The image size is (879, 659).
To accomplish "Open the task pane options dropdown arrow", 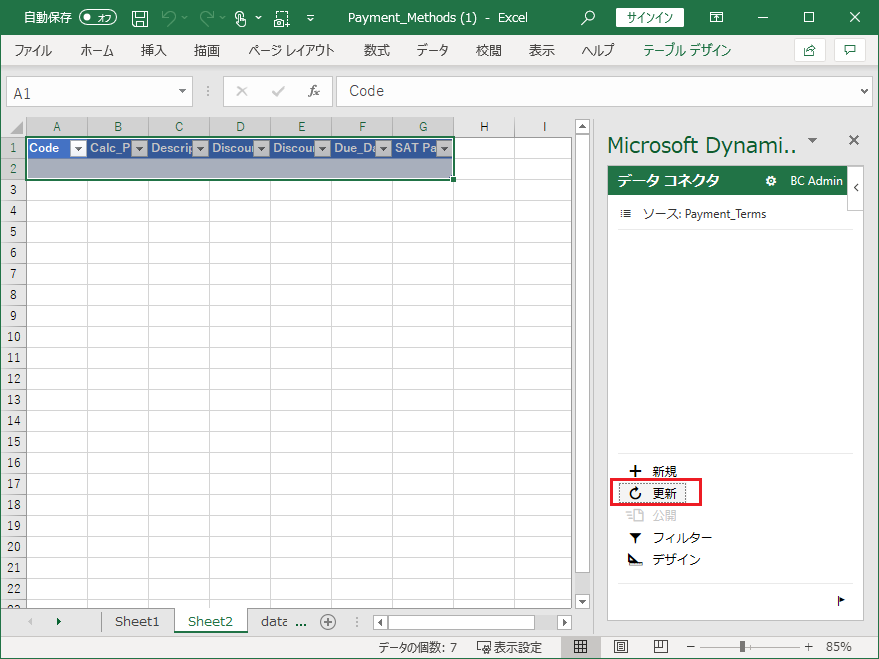I will coord(812,140).
